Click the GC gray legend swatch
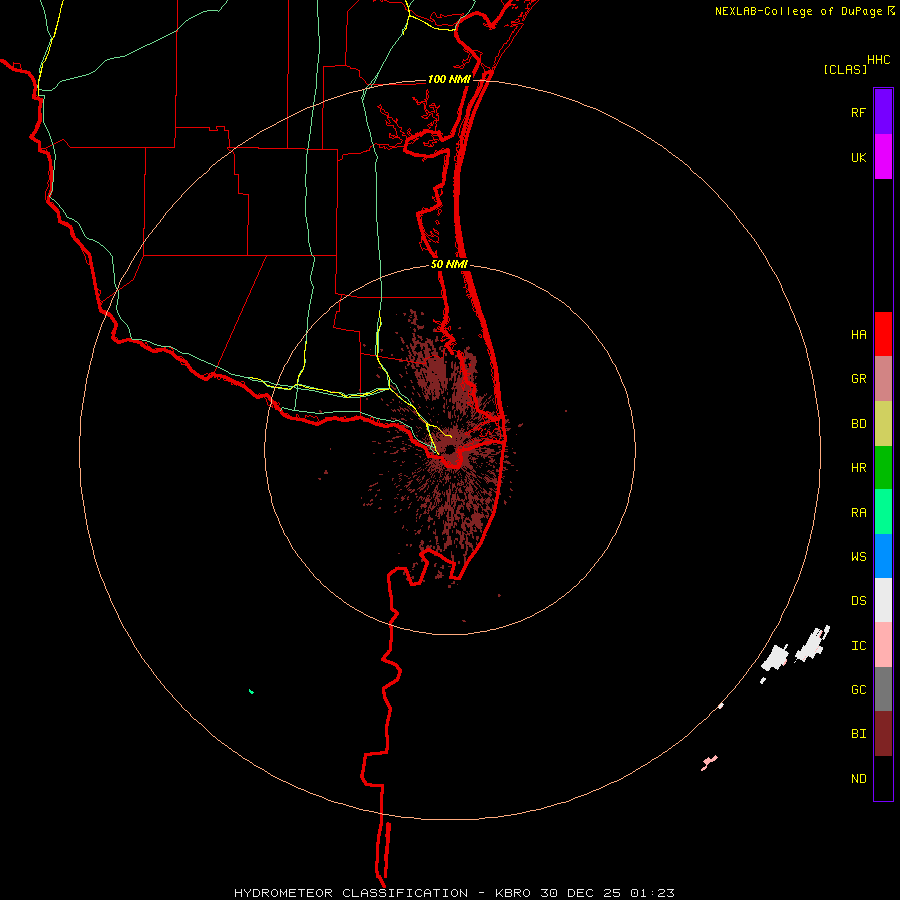 [x=883, y=689]
